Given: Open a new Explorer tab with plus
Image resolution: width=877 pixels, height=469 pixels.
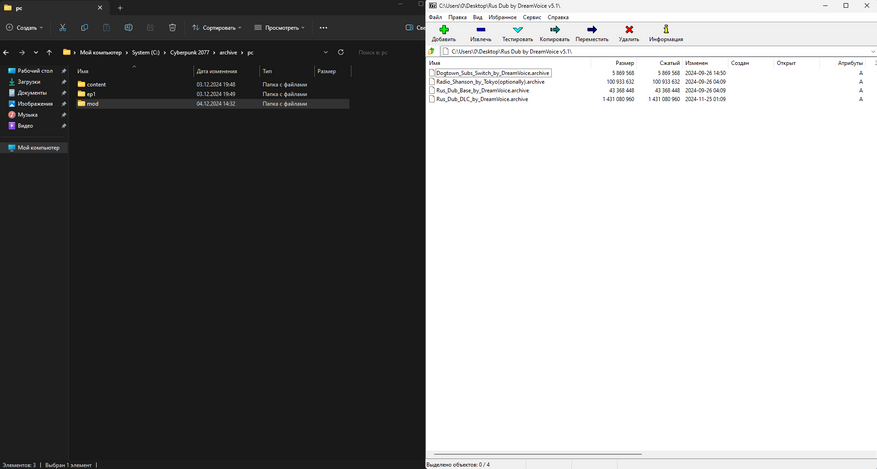Looking at the screenshot, I should click(x=120, y=8).
